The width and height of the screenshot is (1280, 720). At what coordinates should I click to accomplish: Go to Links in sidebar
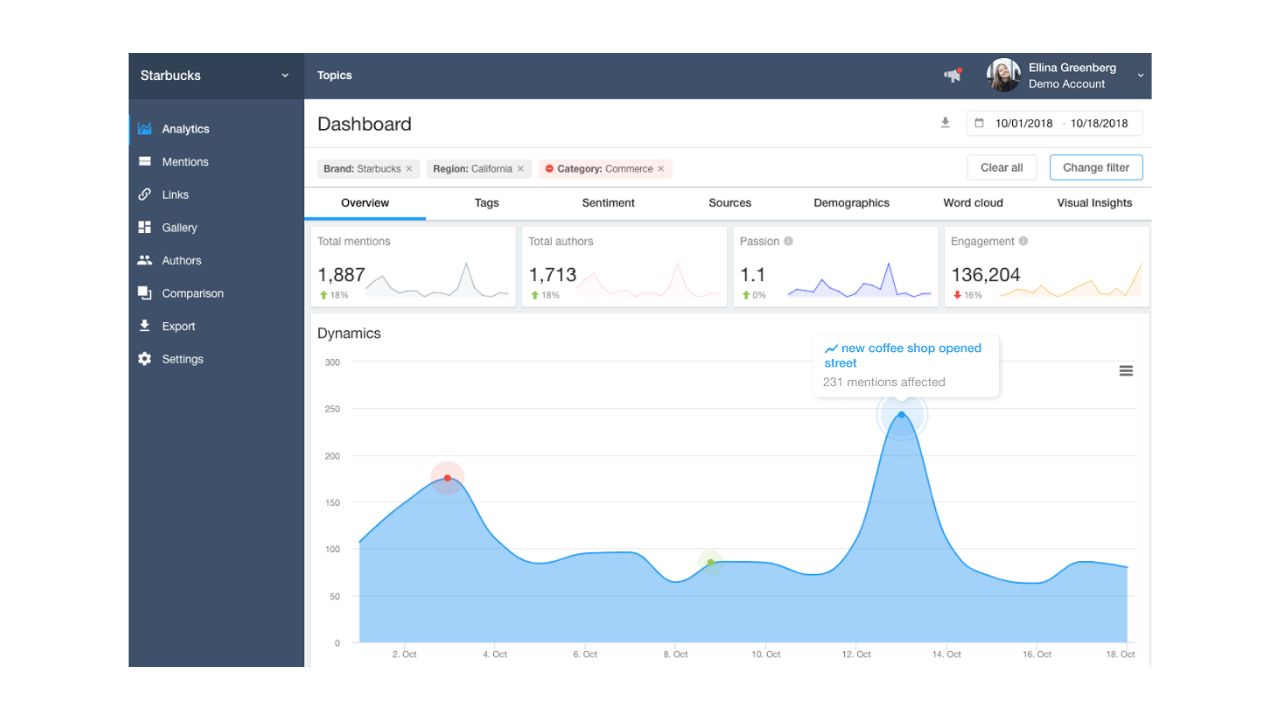tap(216, 195)
